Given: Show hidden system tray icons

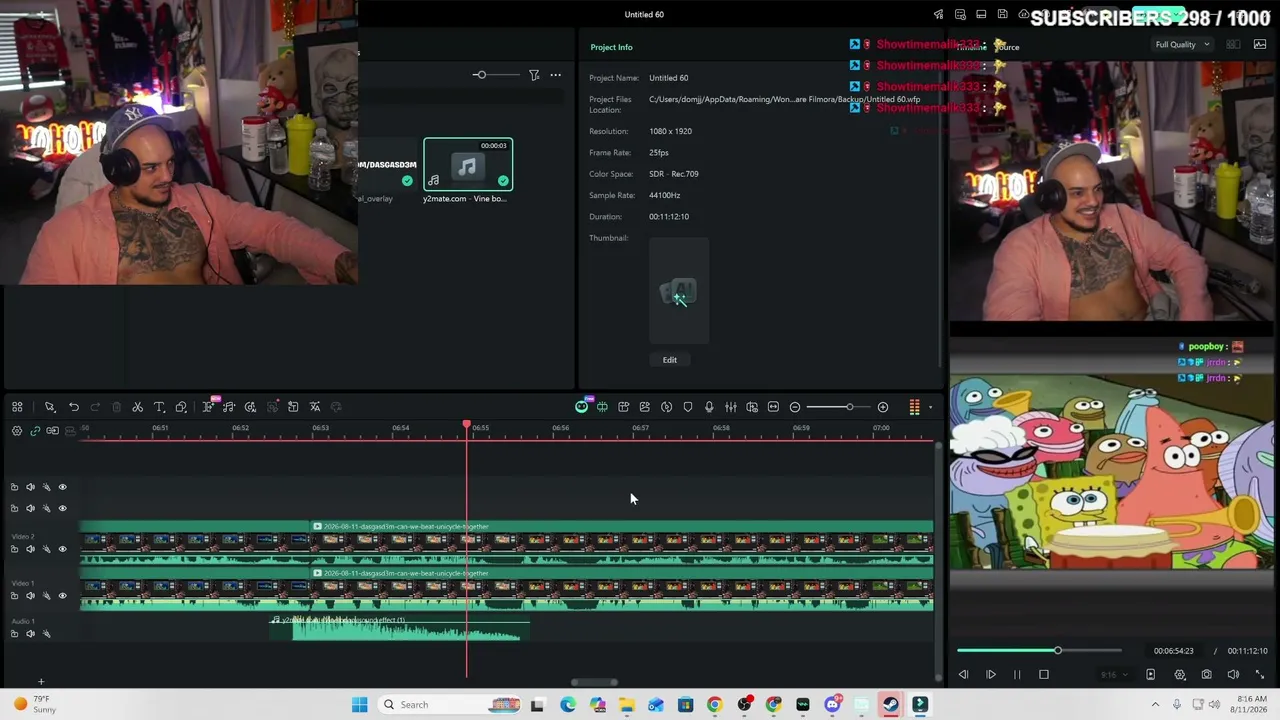Looking at the screenshot, I should (x=1155, y=705).
